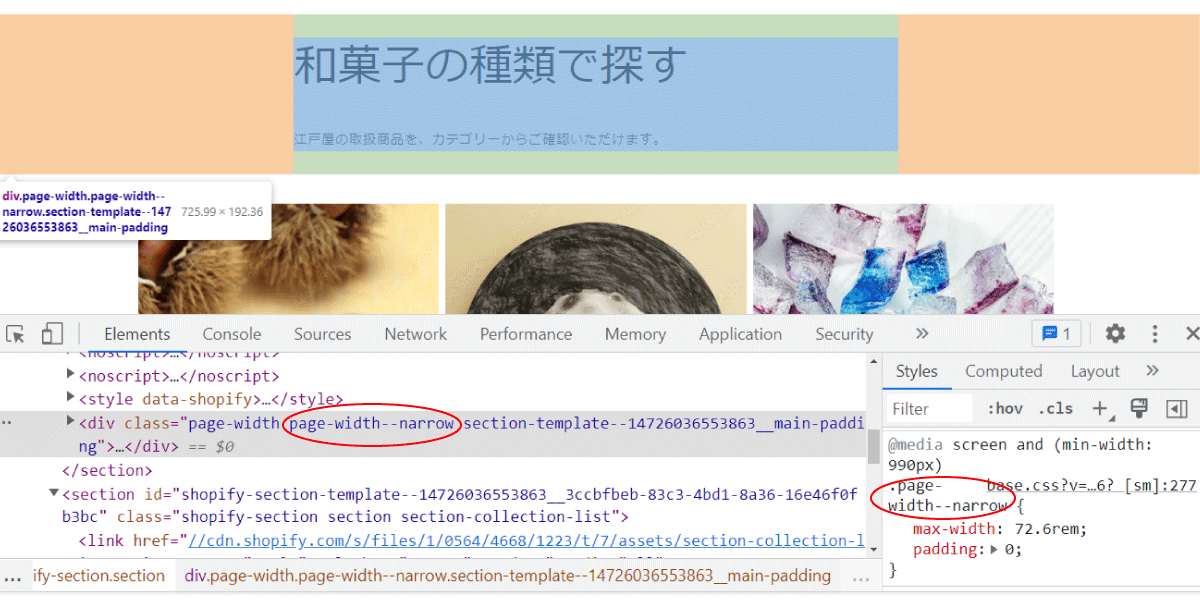Image resolution: width=1200 pixels, height=600 pixels.
Task: Activate the inspect element picker icon
Action: pos(15,334)
